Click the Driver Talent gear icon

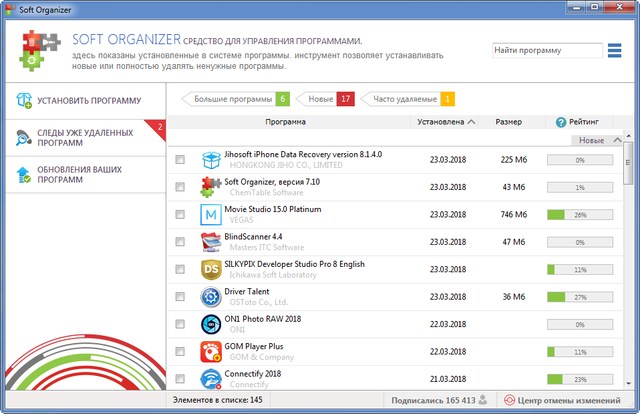click(x=211, y=297)
